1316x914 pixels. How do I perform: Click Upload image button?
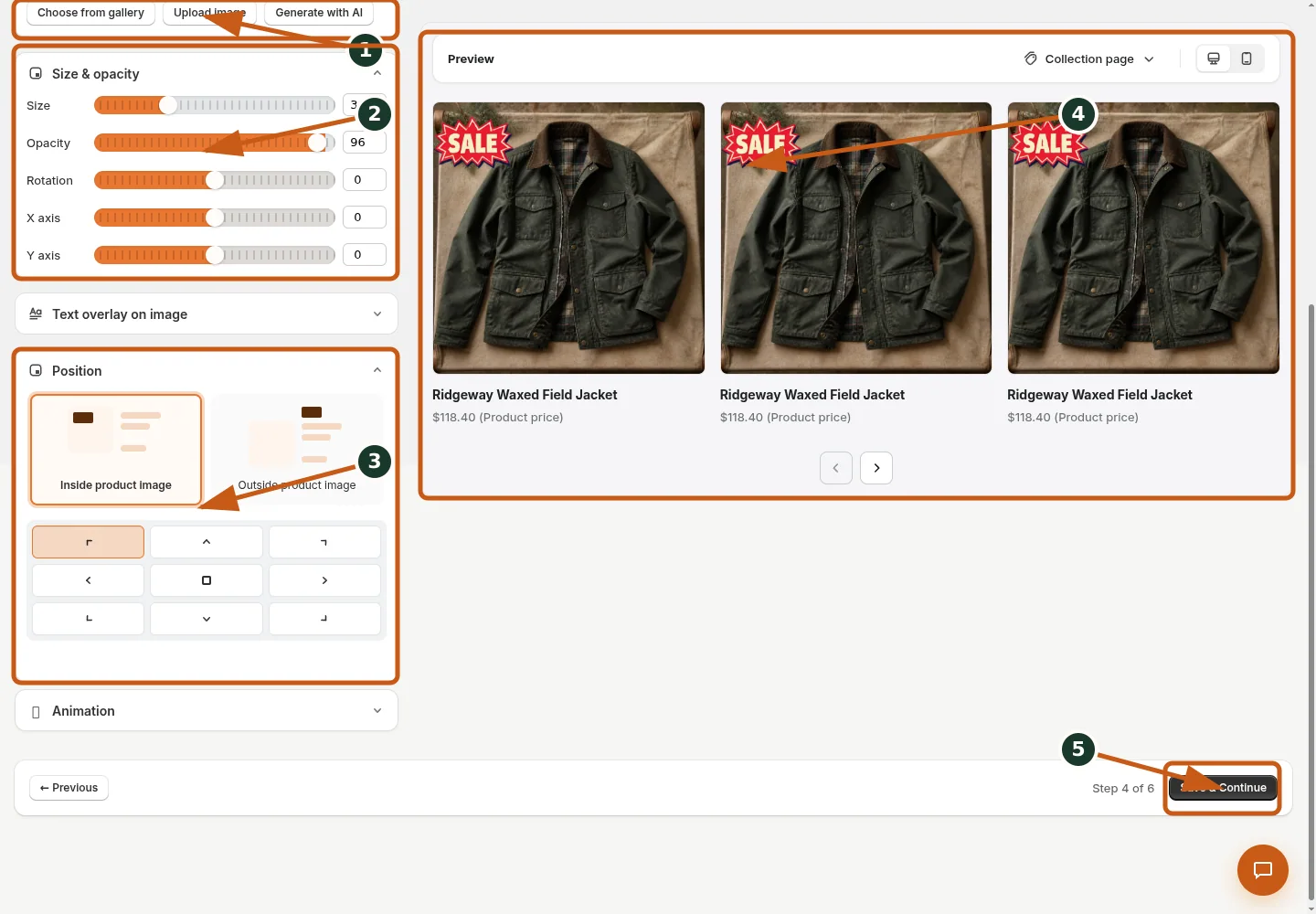209,13
